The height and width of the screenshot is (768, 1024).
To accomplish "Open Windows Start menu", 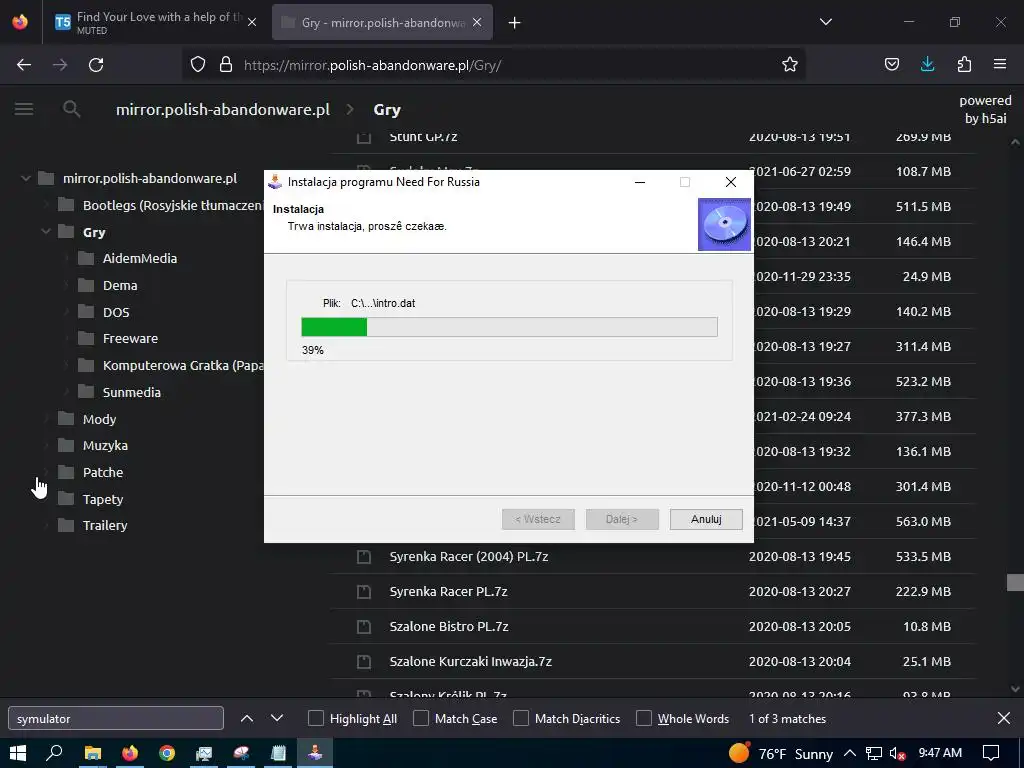I will click(x=18, y=753).
